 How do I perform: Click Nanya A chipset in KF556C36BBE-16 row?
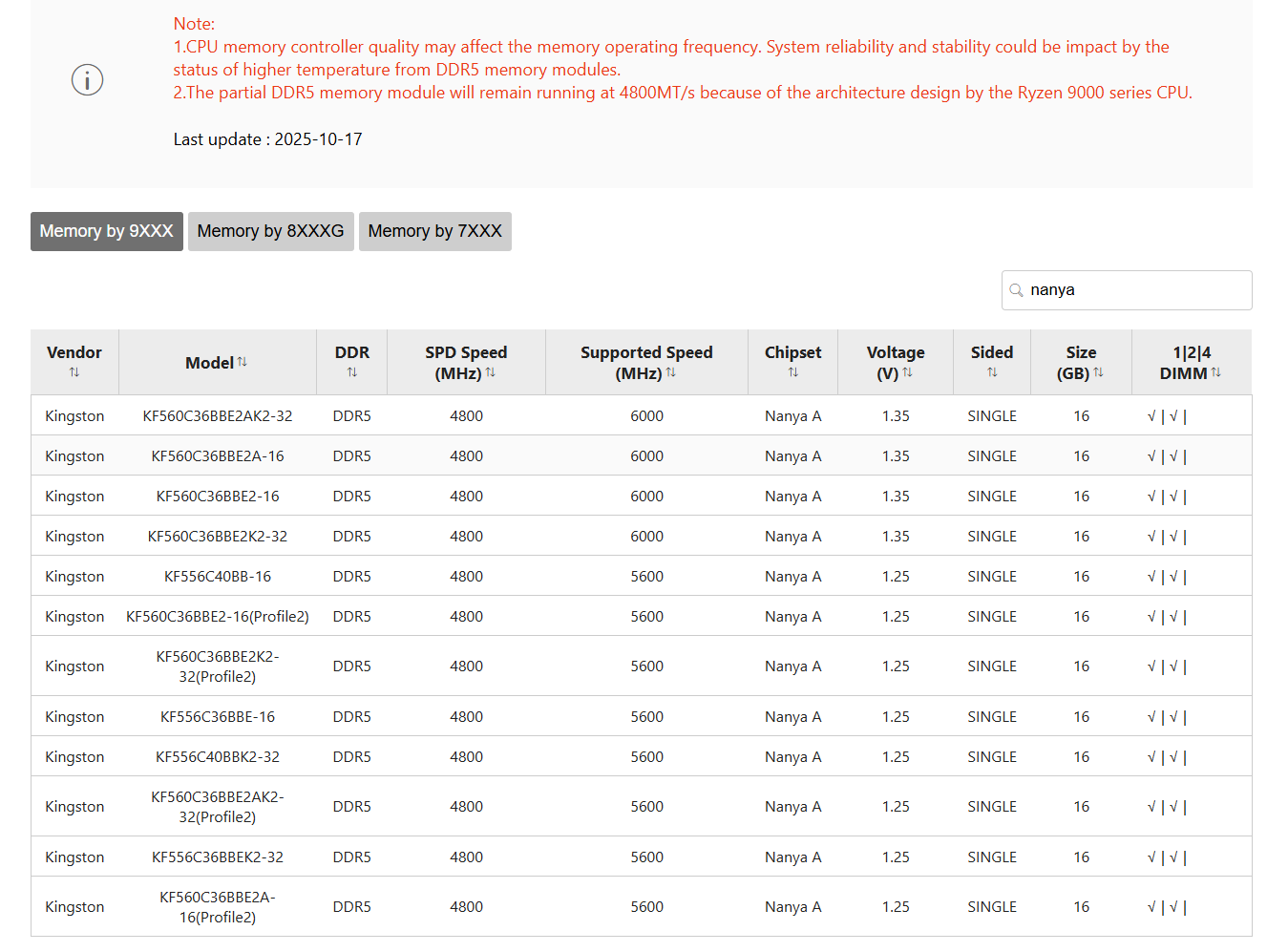point(793,717)
